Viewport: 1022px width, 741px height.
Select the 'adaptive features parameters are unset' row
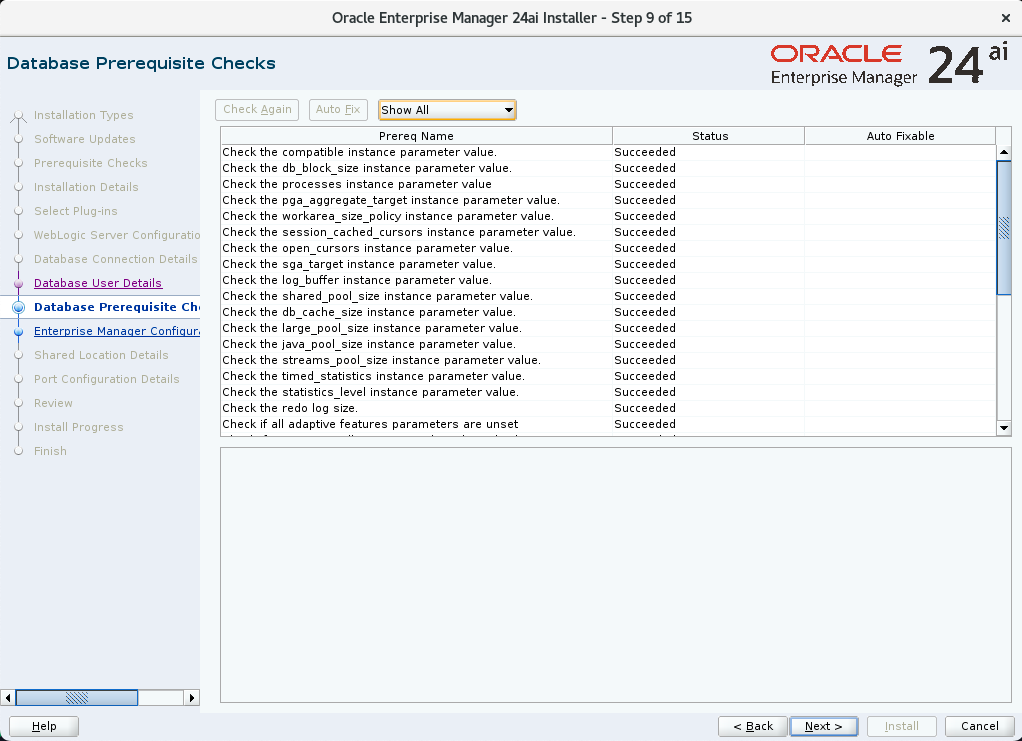coord(608,424)
